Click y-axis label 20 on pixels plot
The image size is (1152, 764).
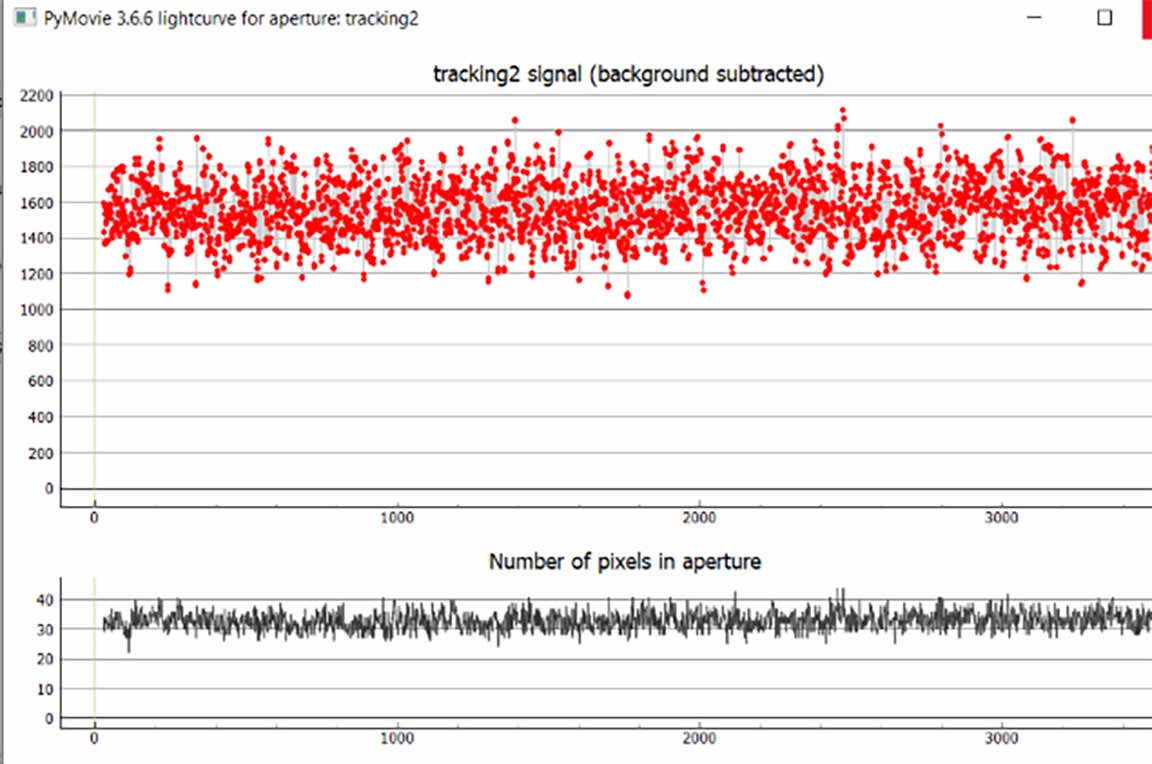(x=45, y=660)
